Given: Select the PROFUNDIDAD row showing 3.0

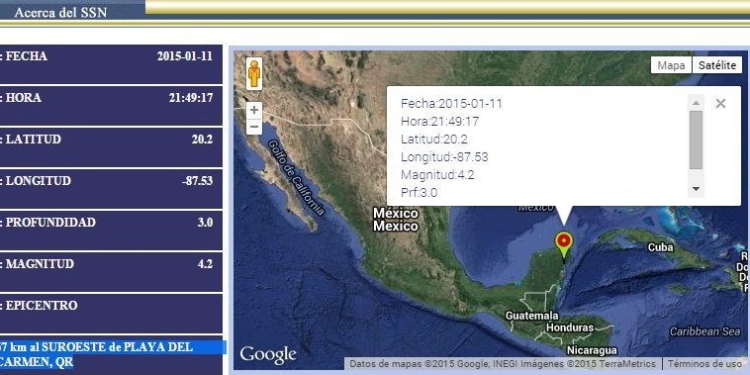Looking at the screenshot, I should click(110, 230).
